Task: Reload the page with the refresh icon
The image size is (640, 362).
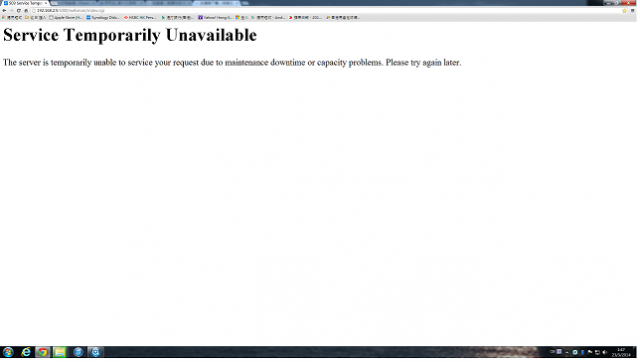Action: tap(19, 11)
